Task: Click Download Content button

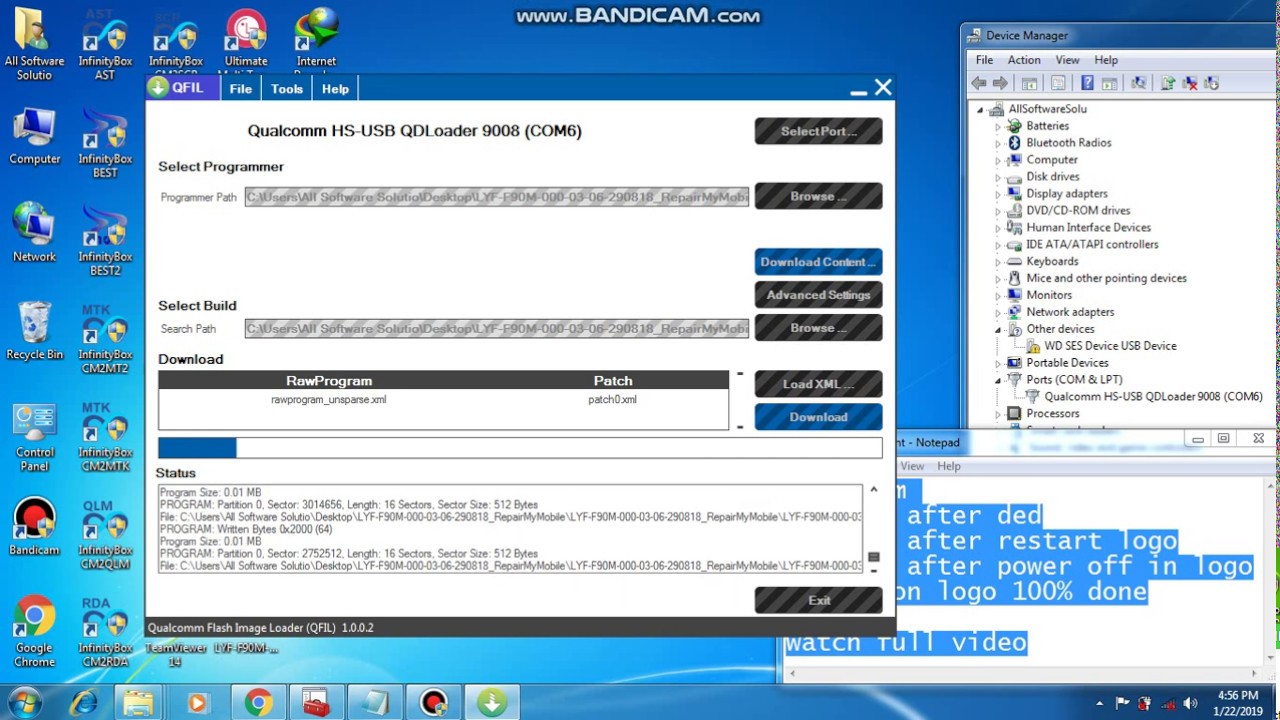Action: click(818, 262)
